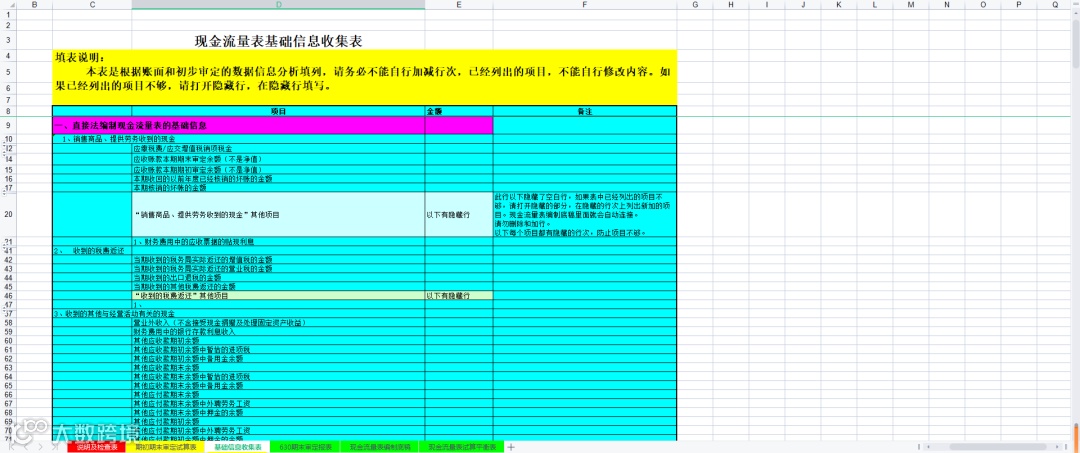
Task: Click 当期收到的出口退税的金额 cell
Action: coord(278,277)
